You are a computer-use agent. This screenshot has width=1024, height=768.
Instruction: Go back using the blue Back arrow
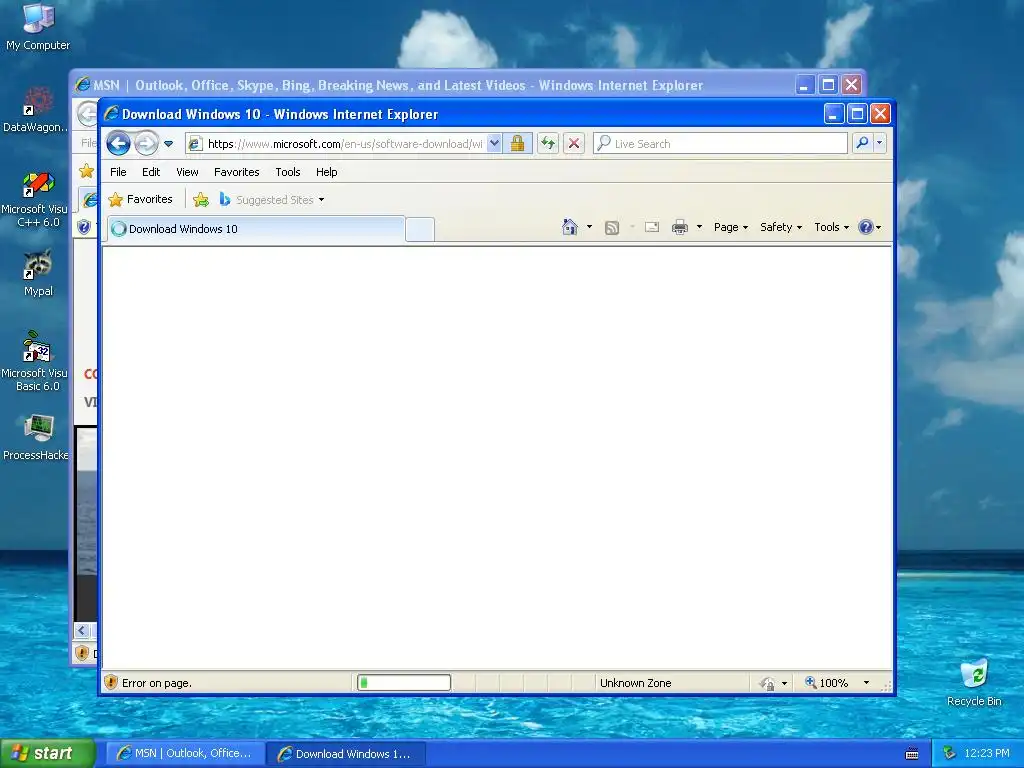[x=118, y=143]
